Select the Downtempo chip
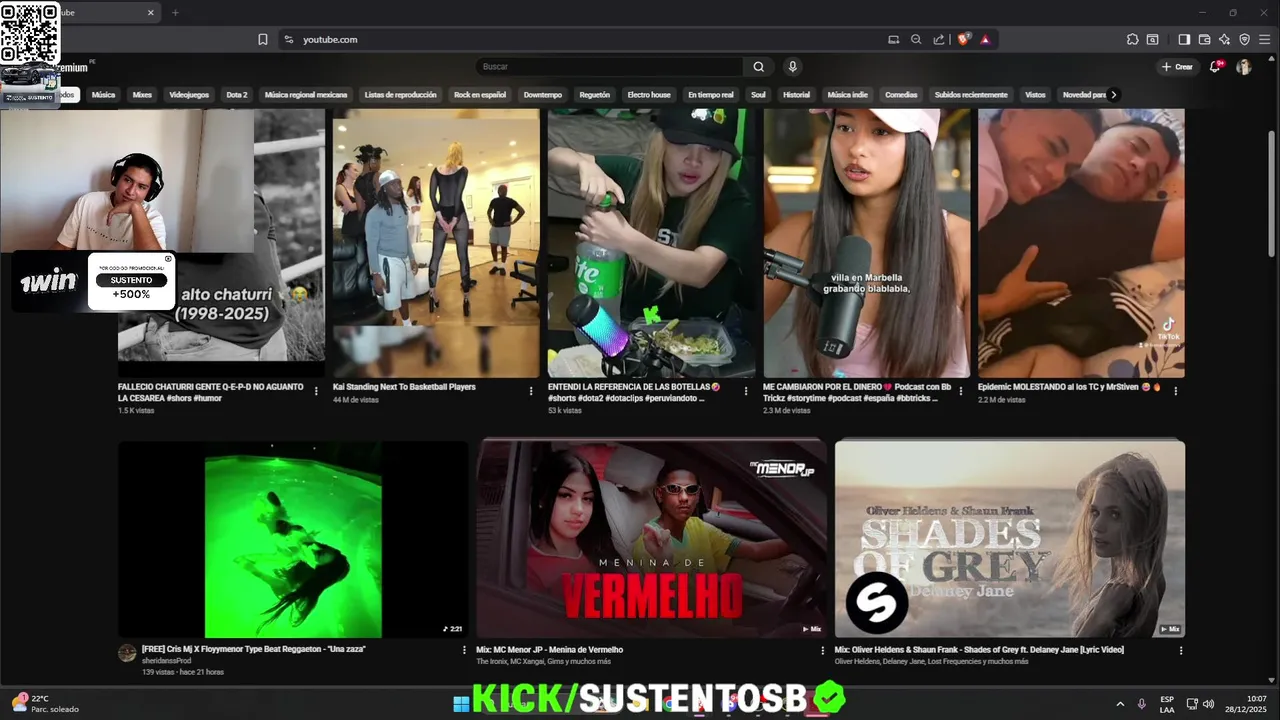 coord(543,95)
